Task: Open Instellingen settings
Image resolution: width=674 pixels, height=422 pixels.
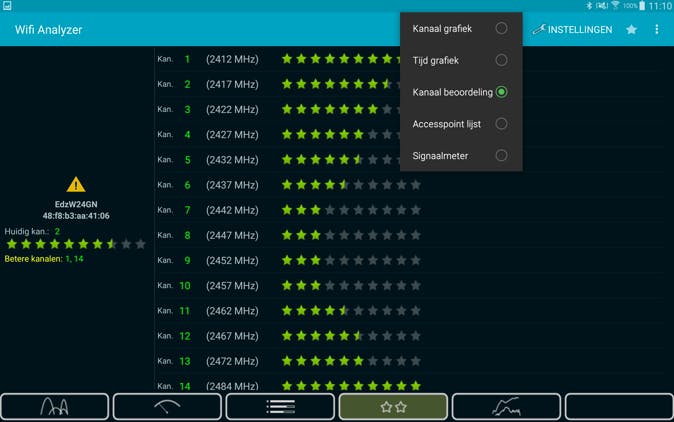Action: pos(572,29)
